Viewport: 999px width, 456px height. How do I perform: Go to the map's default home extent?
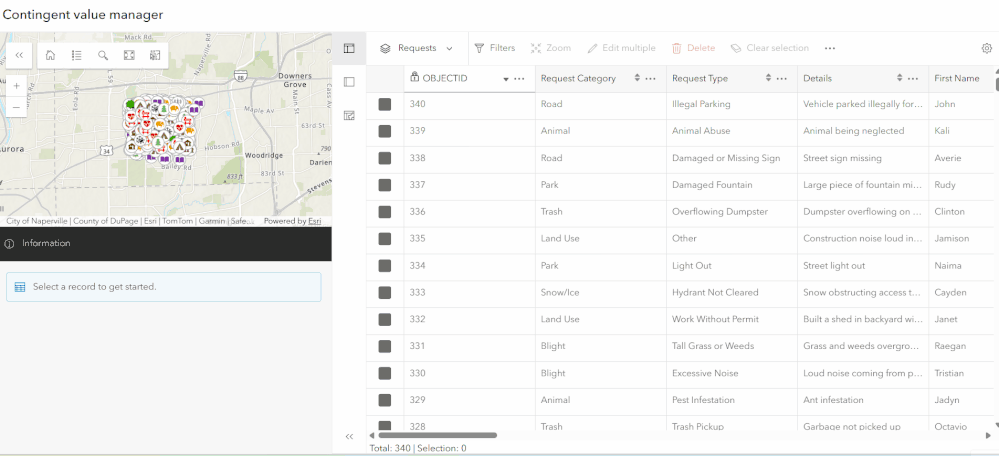(50, 55)
